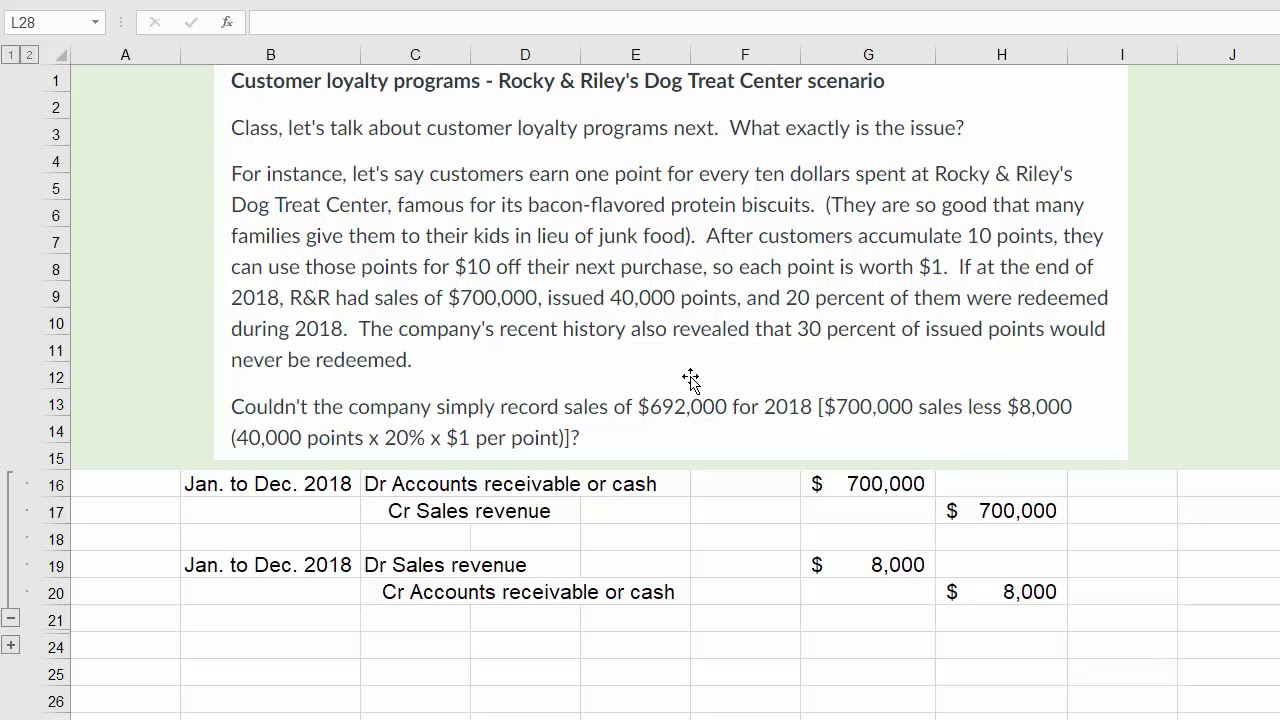Show outline level 1 rows

click(x=11, y=55)
